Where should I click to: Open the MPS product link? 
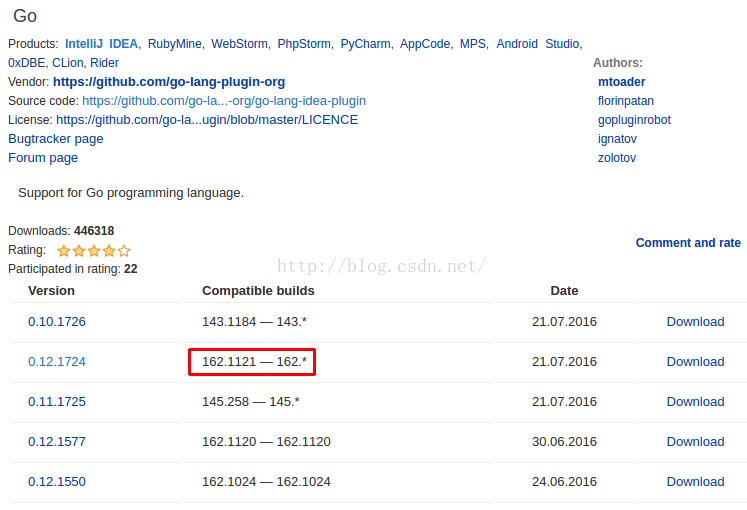[473, 44]
